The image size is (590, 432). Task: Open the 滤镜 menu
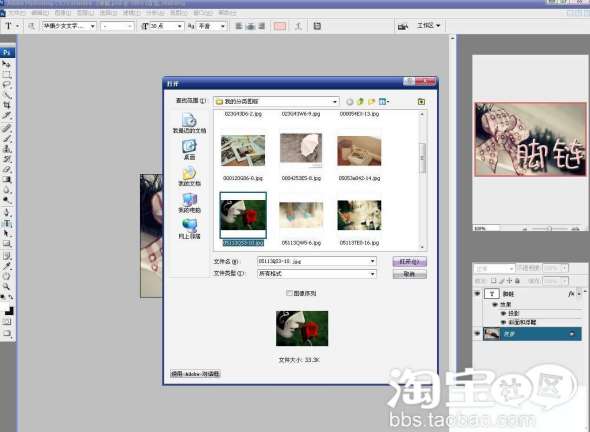click(132, 12)
